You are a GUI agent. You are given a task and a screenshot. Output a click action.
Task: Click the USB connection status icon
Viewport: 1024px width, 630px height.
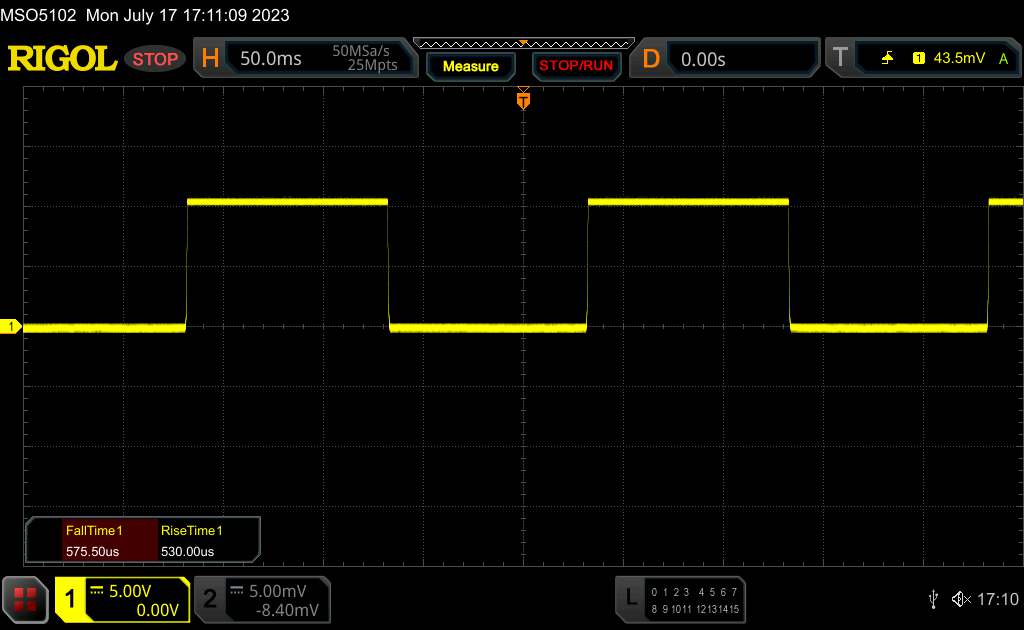pos(933,599)
